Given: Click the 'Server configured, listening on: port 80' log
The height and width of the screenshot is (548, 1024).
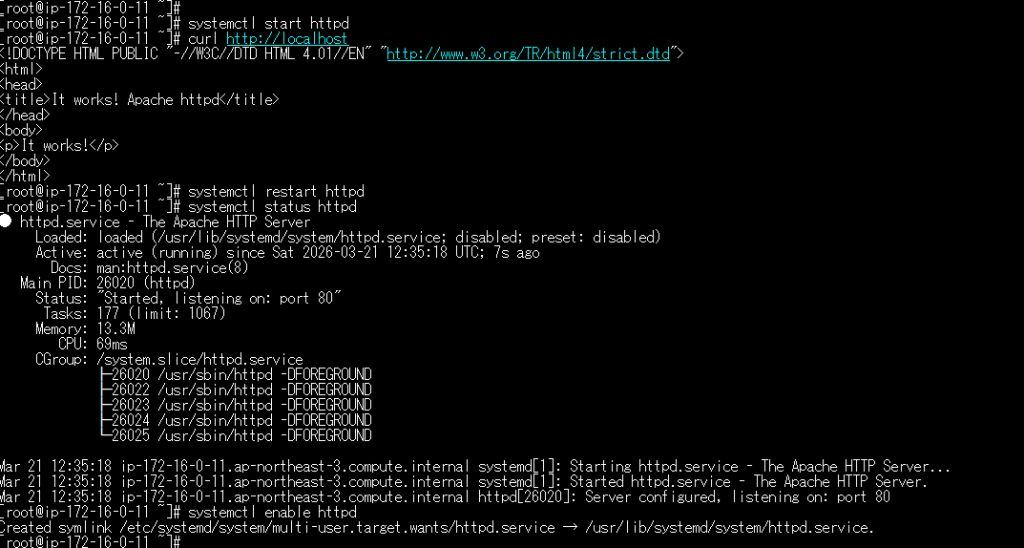Looking at the screenshot, I should (x=737, y=496).
